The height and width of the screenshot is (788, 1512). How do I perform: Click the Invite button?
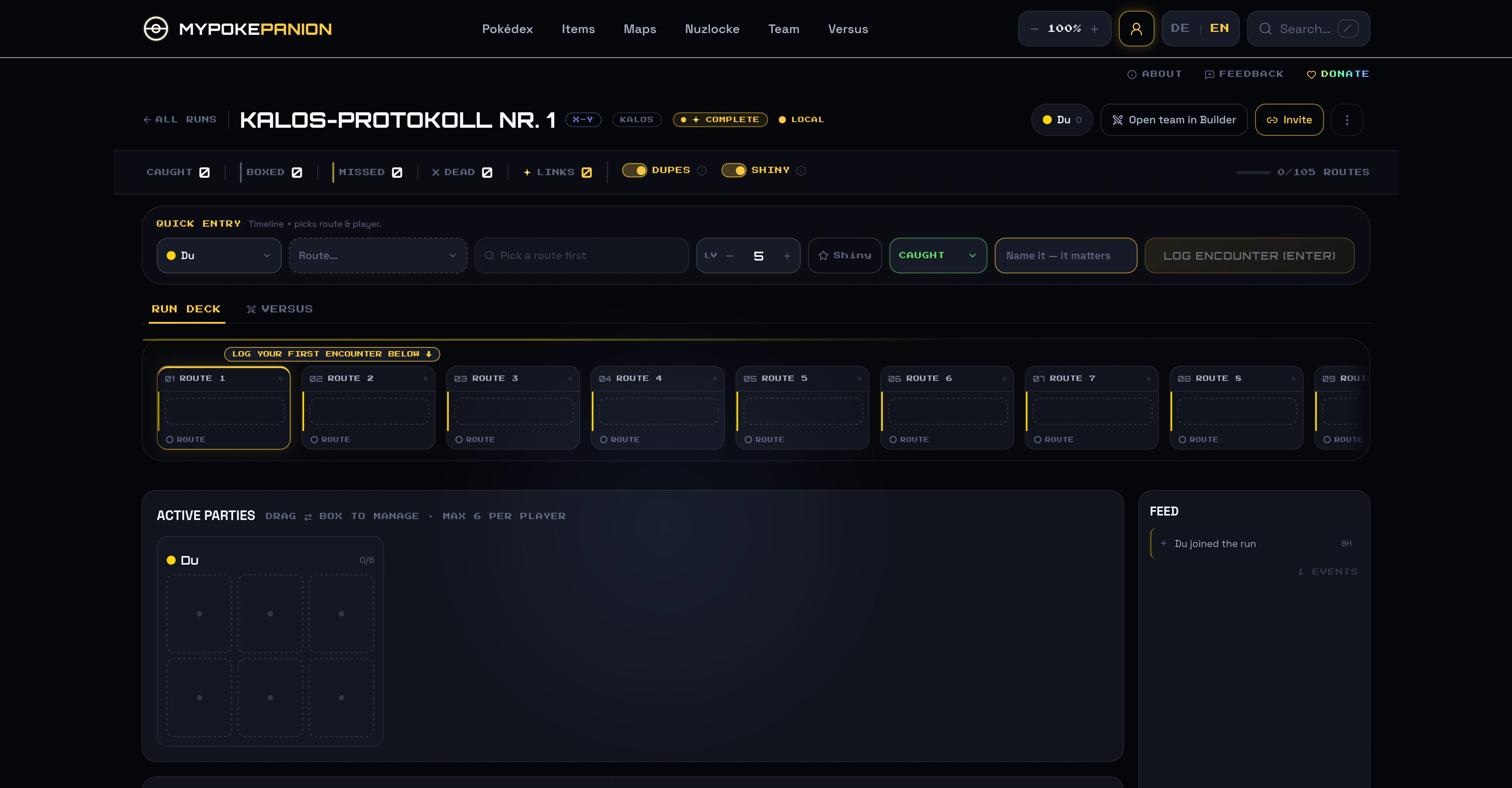(x=1289, y=120)
